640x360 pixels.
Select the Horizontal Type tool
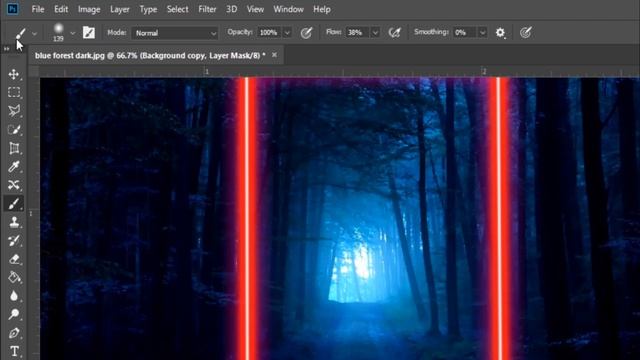click(x=14, y=351)
